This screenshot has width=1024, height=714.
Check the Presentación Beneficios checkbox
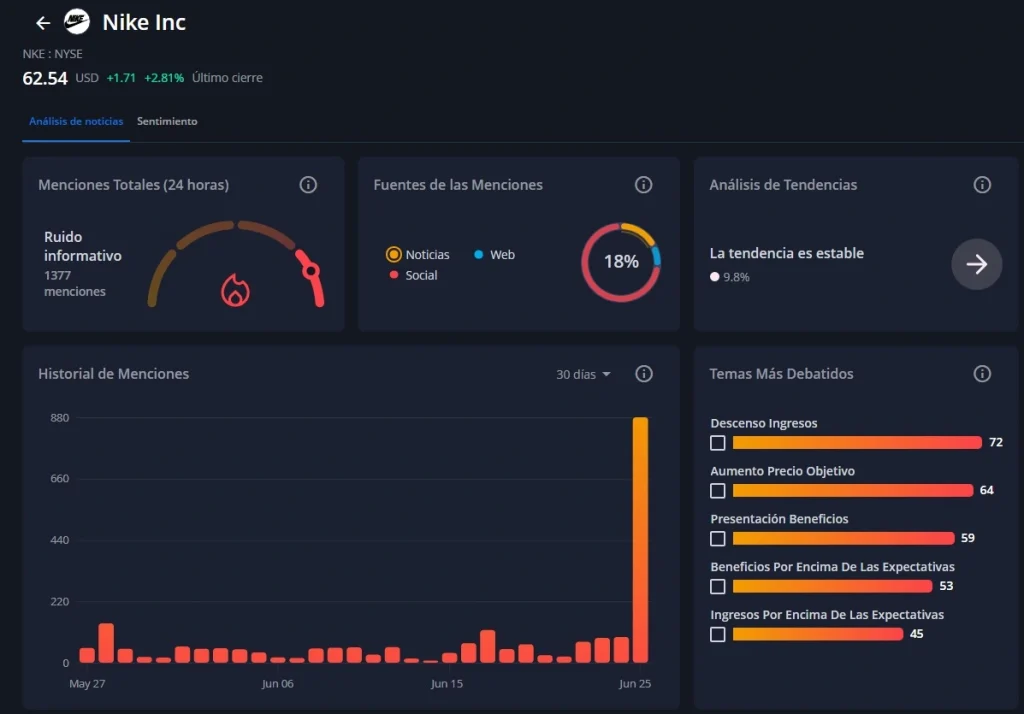pos(718,538)
